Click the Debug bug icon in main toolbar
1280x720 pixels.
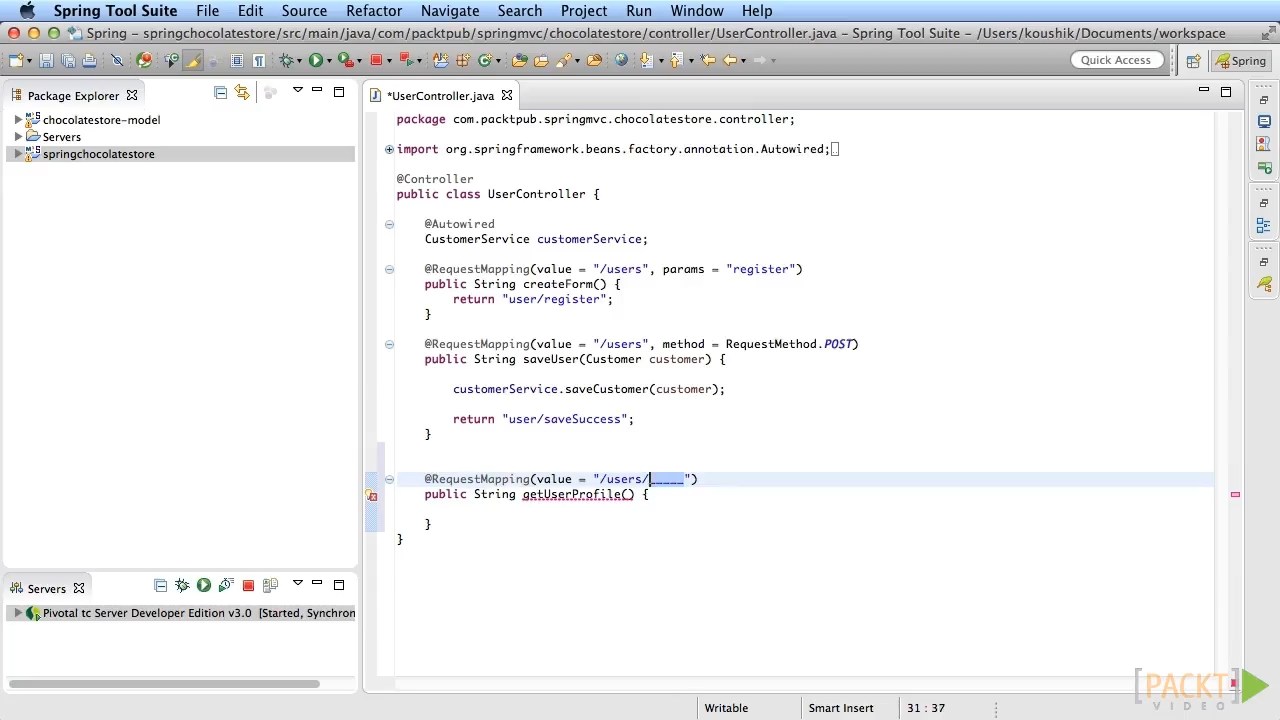pos(287,61)
